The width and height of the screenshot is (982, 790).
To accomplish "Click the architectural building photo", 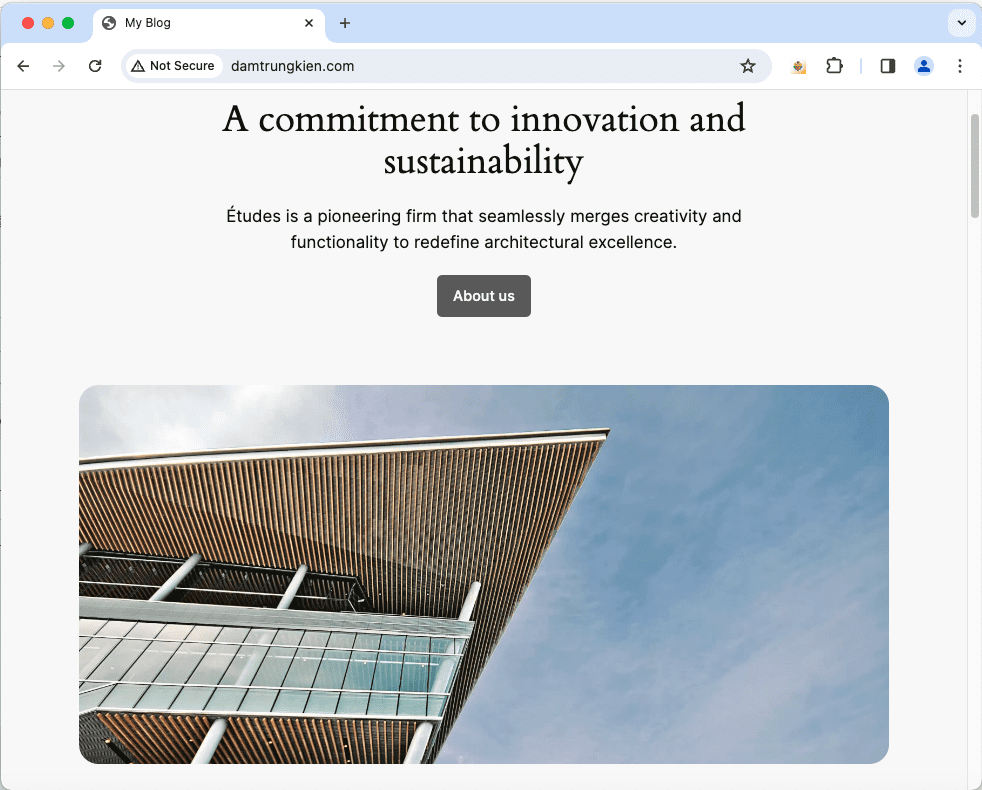I will pyautogui.click(x=483, y=573).
